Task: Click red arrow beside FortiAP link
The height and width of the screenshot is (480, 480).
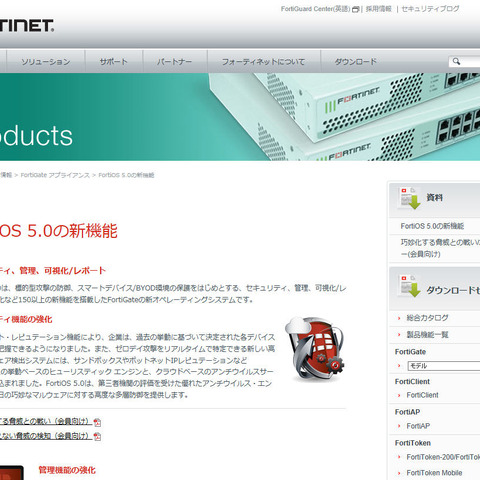Action: (399, 426)
